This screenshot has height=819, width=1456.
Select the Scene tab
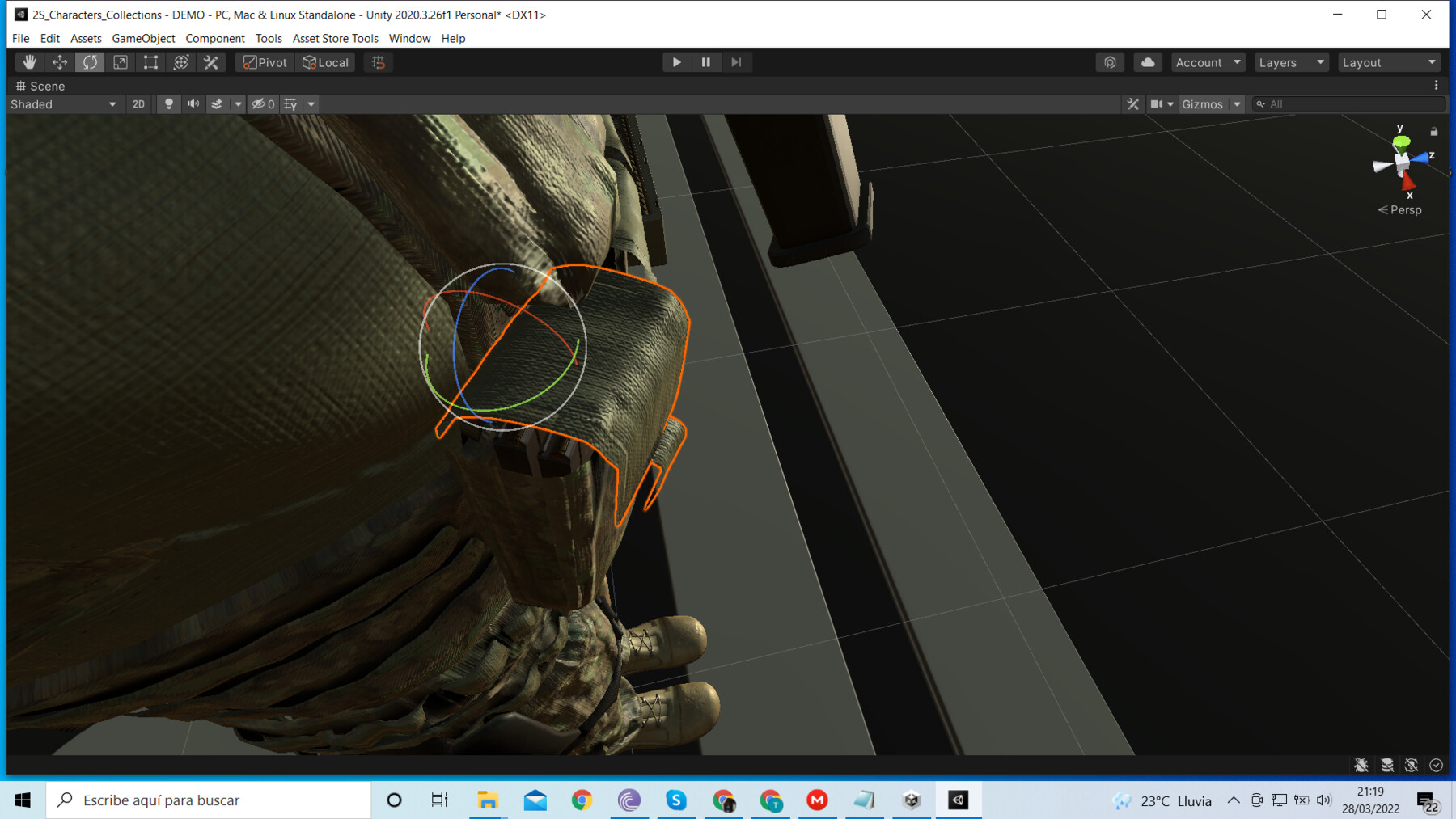pos(40,86)
